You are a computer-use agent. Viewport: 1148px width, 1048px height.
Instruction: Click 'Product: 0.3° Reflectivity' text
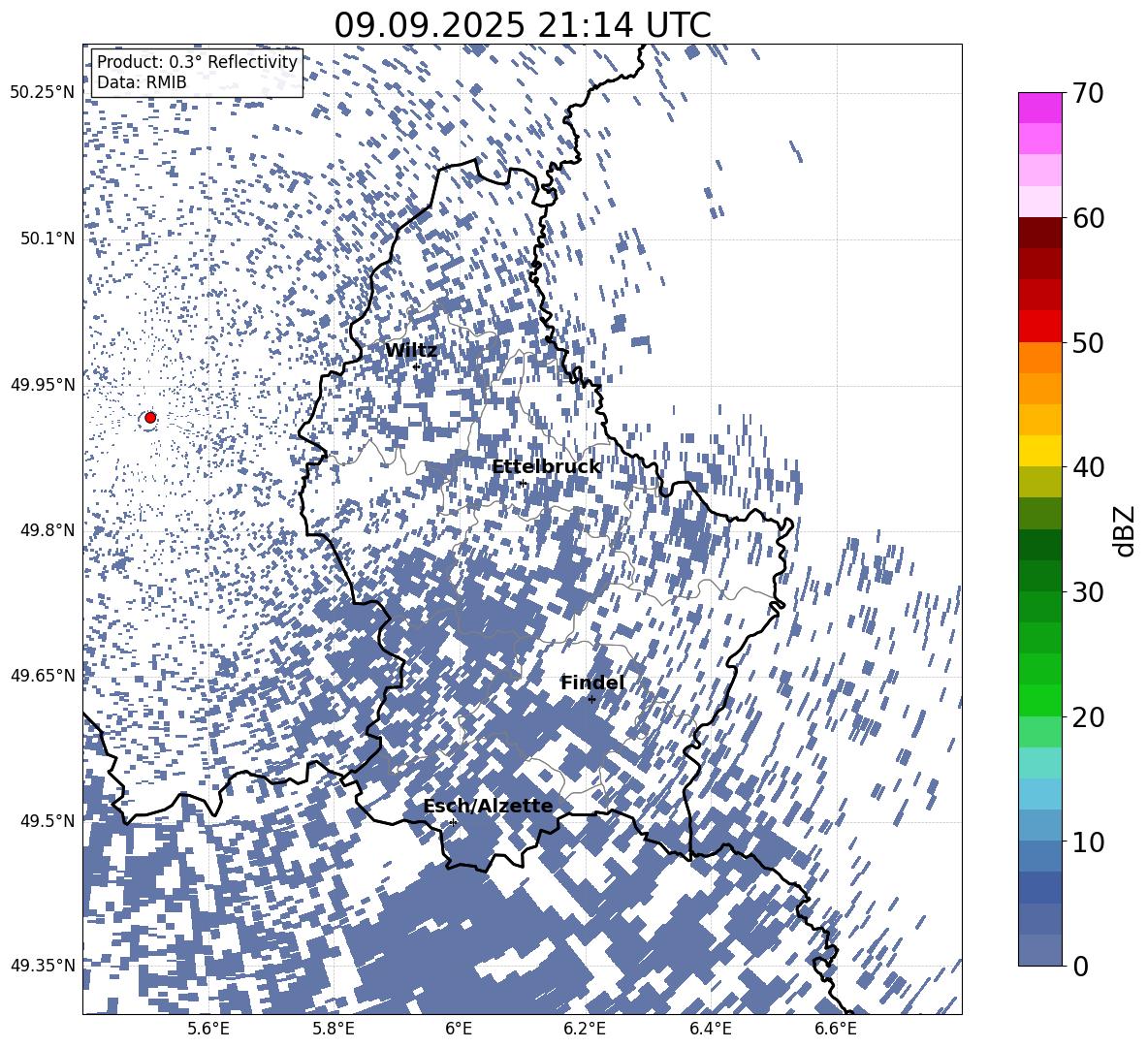point(197,61)
